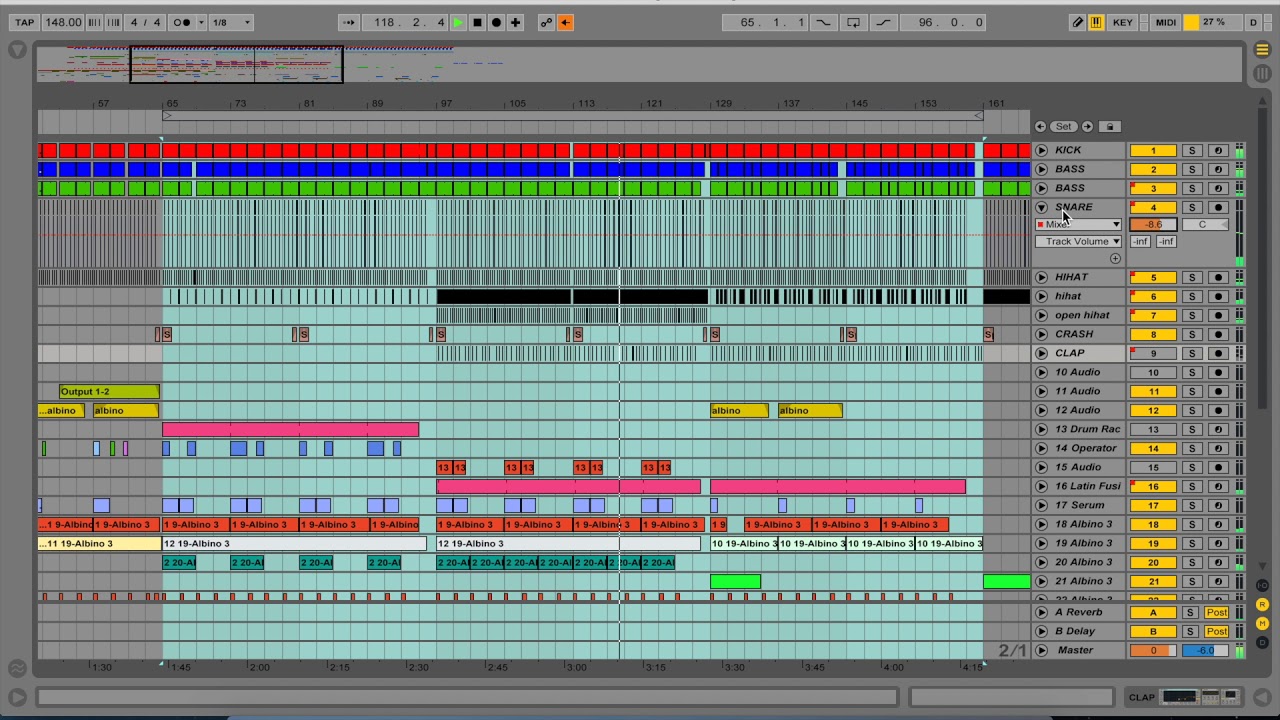The image size is (1280, 720).
Task: Arm the HIHAT track for recording
Action: (1218, 277)
